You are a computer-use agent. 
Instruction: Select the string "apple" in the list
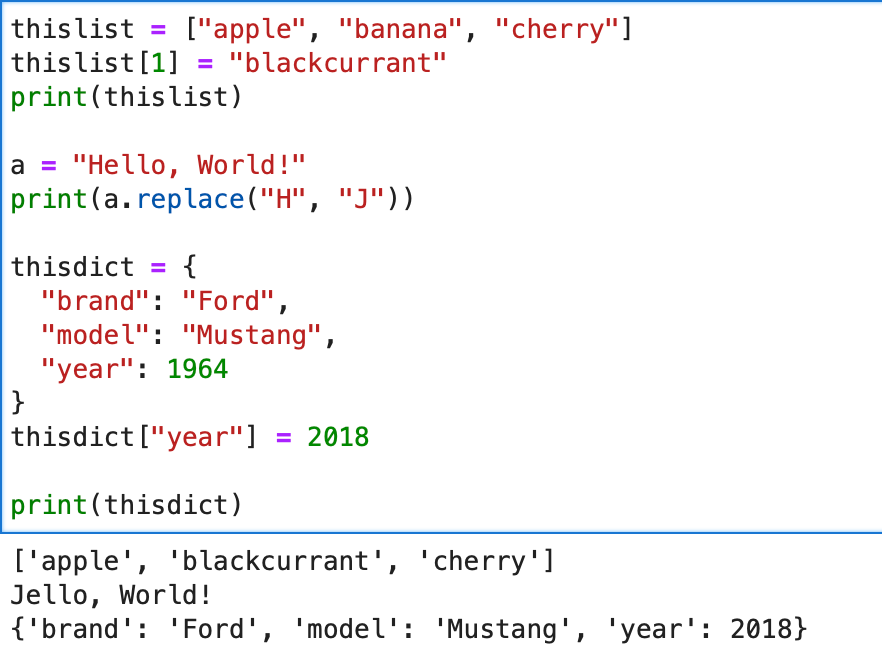tap(251, 28)
